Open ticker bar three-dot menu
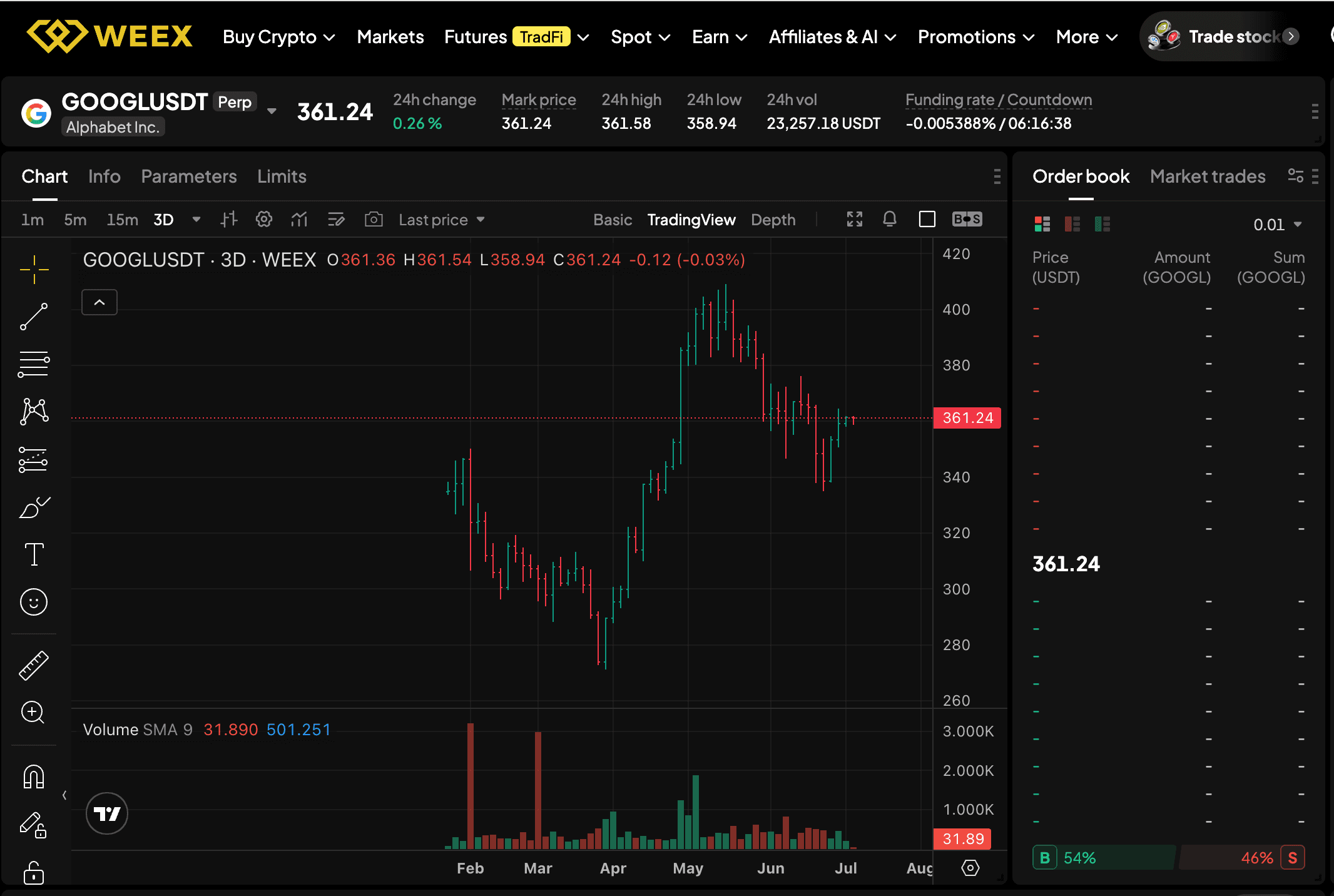This screenshot has height=896, width=1334. click(1315, 112)
